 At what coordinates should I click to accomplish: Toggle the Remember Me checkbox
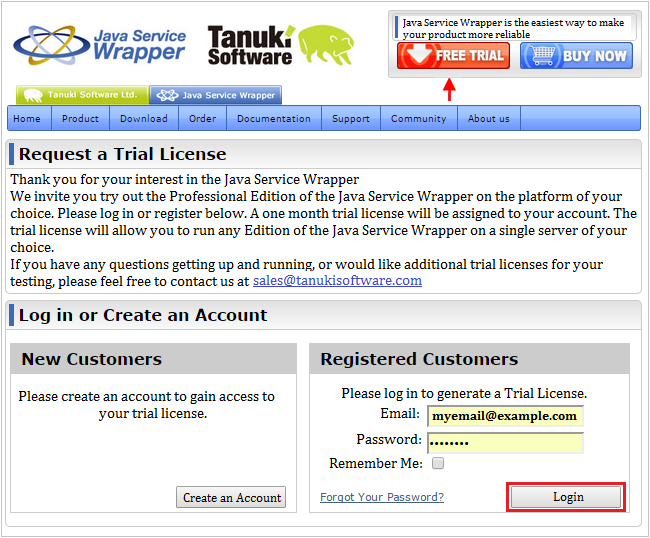pos(438,463)
